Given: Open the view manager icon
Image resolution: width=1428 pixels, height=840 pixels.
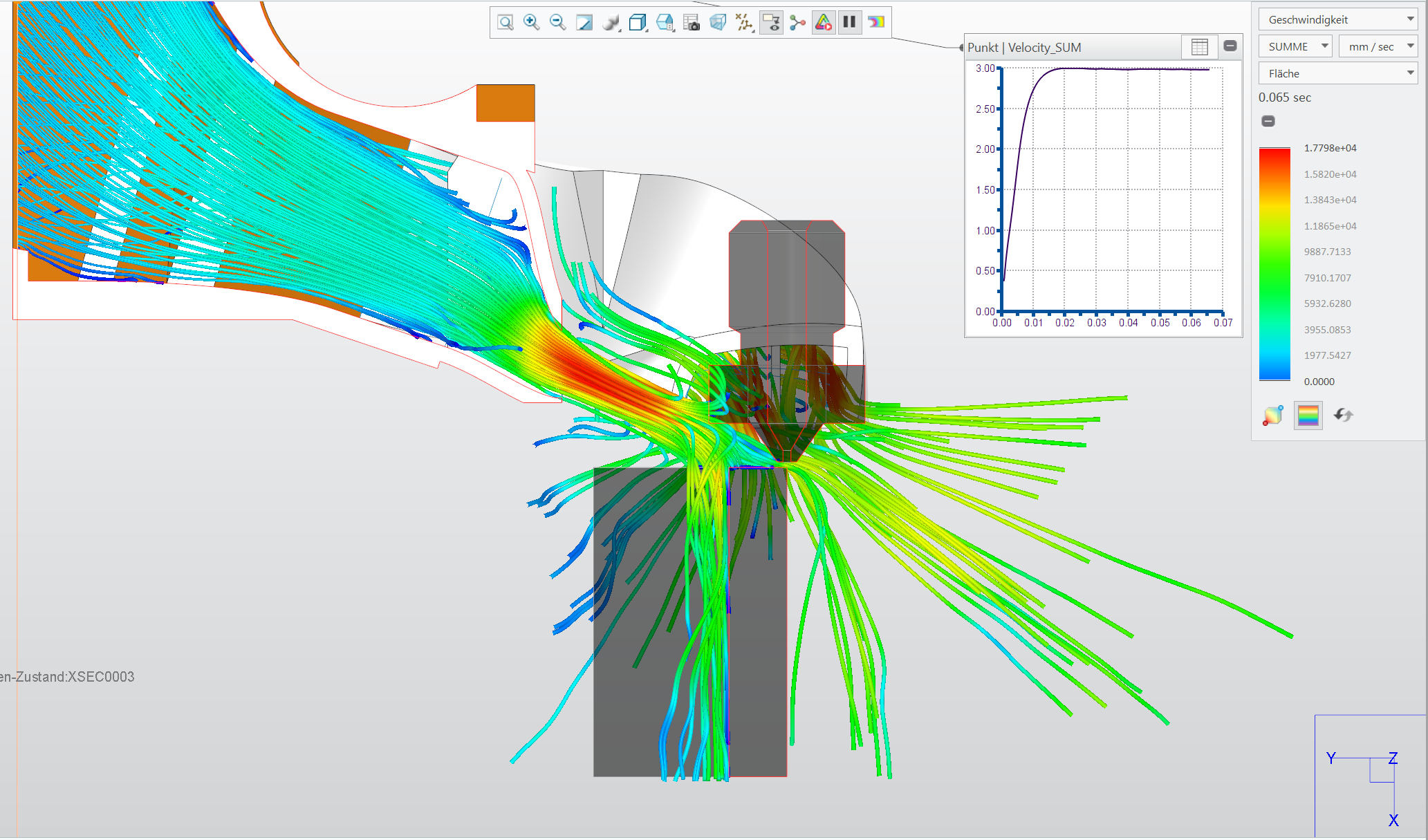Looking at the screenshot, I should 664,21.
